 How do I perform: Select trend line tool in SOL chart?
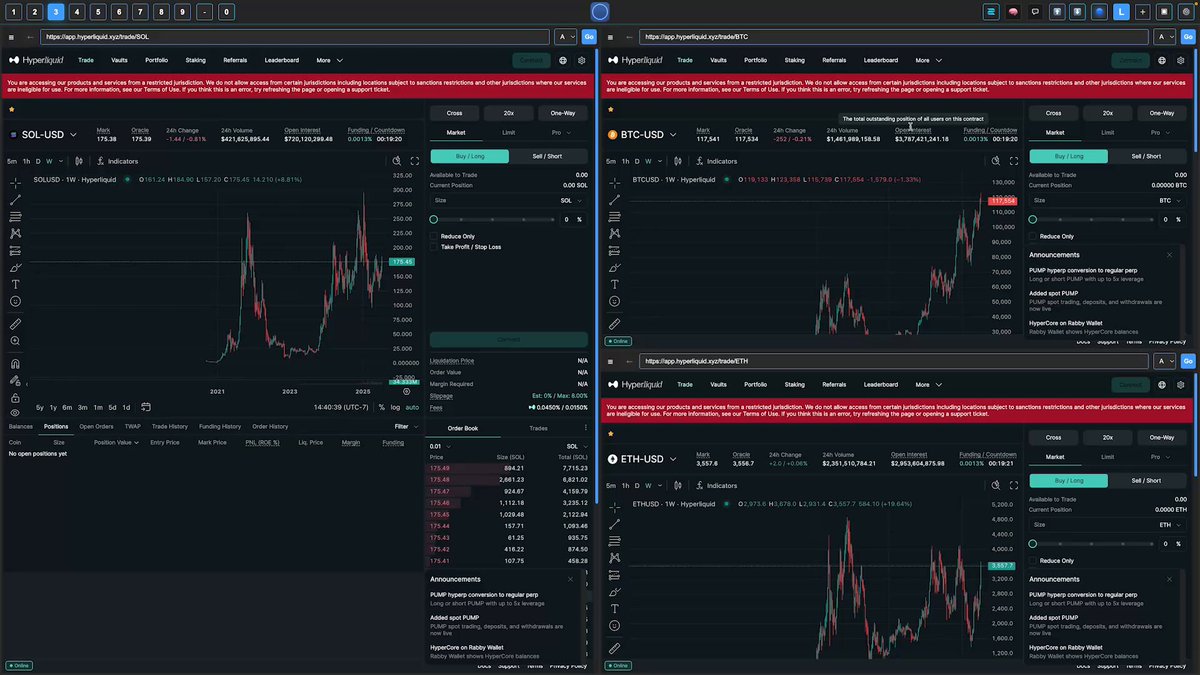[15, 199]
